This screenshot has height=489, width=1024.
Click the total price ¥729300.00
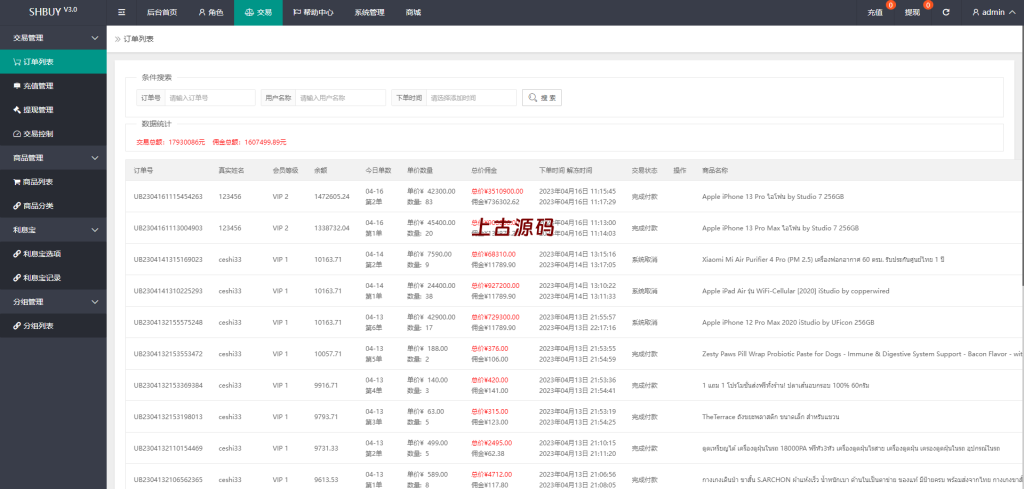tap(495, 317)
